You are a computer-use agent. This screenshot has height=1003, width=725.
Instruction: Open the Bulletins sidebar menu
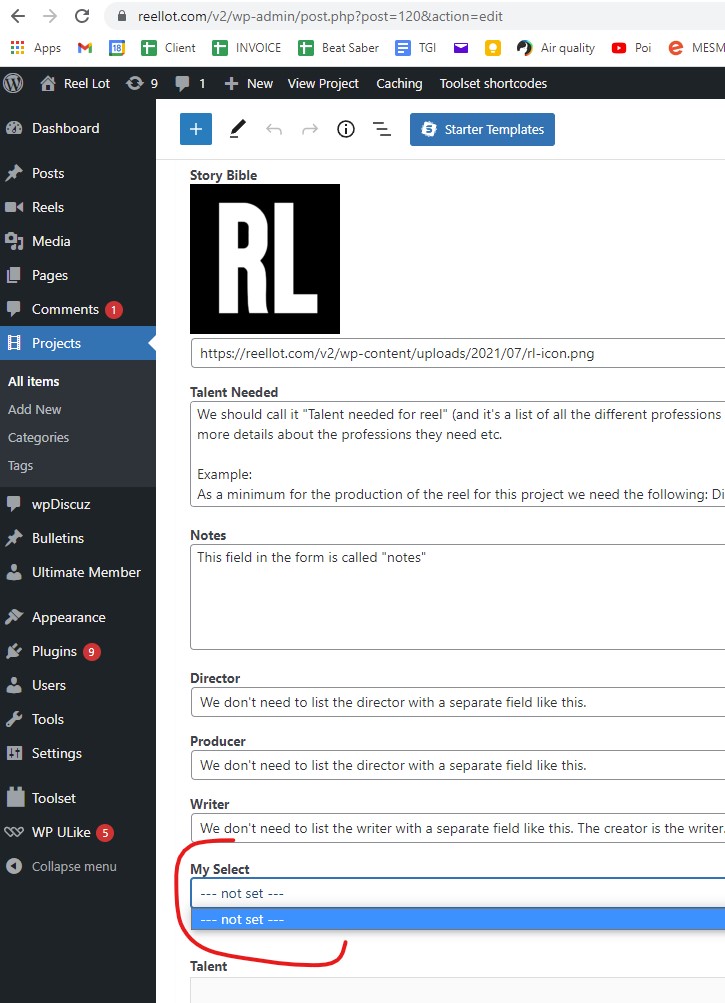77,538
